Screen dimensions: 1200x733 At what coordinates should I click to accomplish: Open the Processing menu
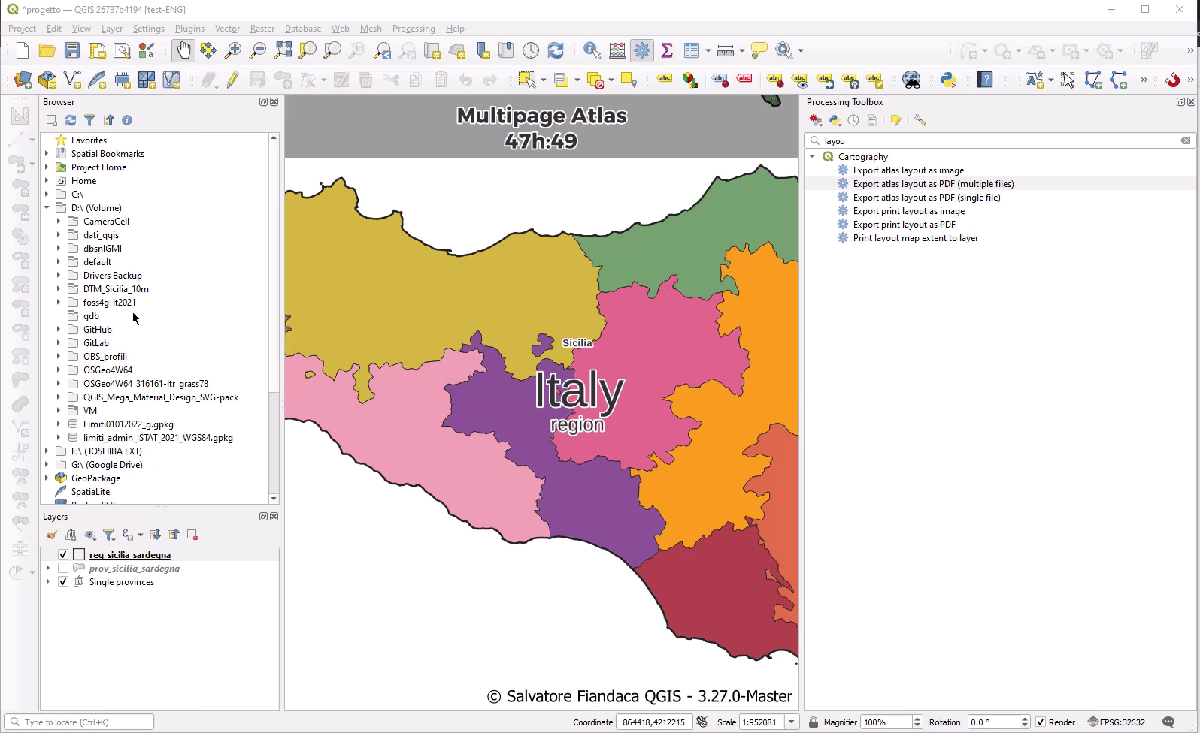[414, 29]
